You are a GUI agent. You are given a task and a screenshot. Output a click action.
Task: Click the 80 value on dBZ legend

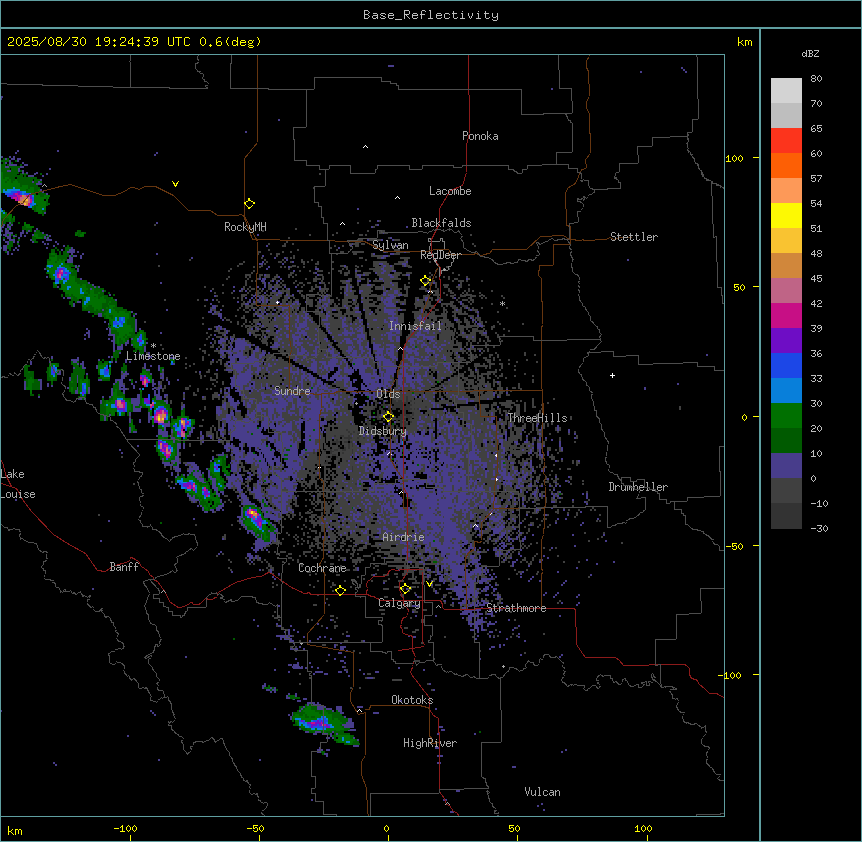click(x=816, y=79)
